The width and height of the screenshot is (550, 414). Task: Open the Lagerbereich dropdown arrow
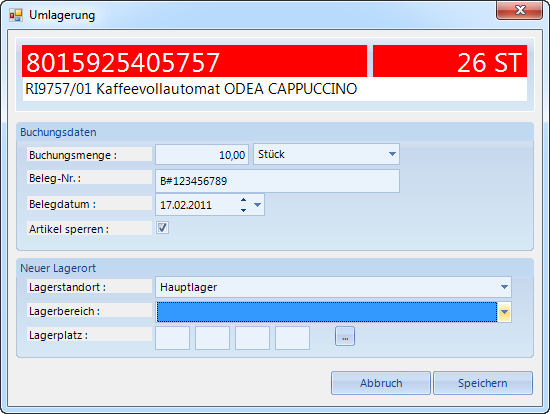pos(504,312)
